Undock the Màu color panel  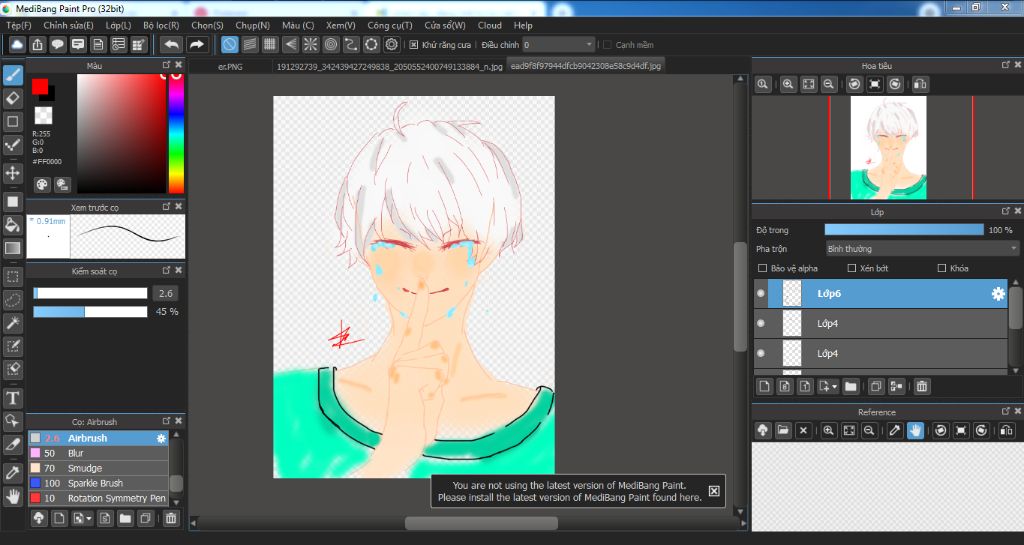point(167,65)
